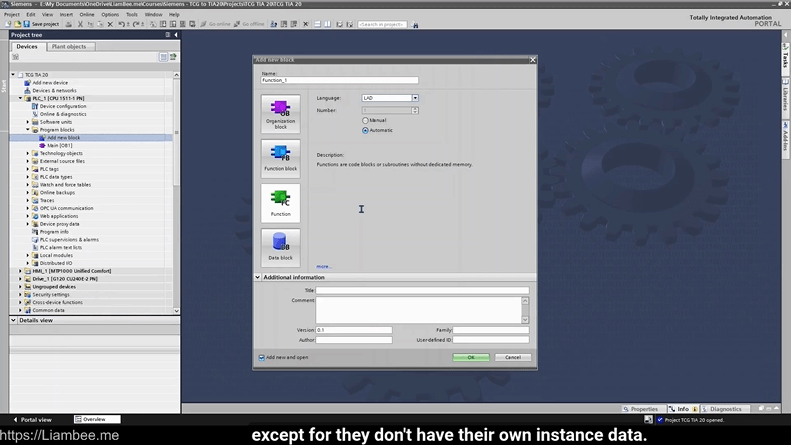
Task: Open the Options menu
Action: tap(110, 15)
